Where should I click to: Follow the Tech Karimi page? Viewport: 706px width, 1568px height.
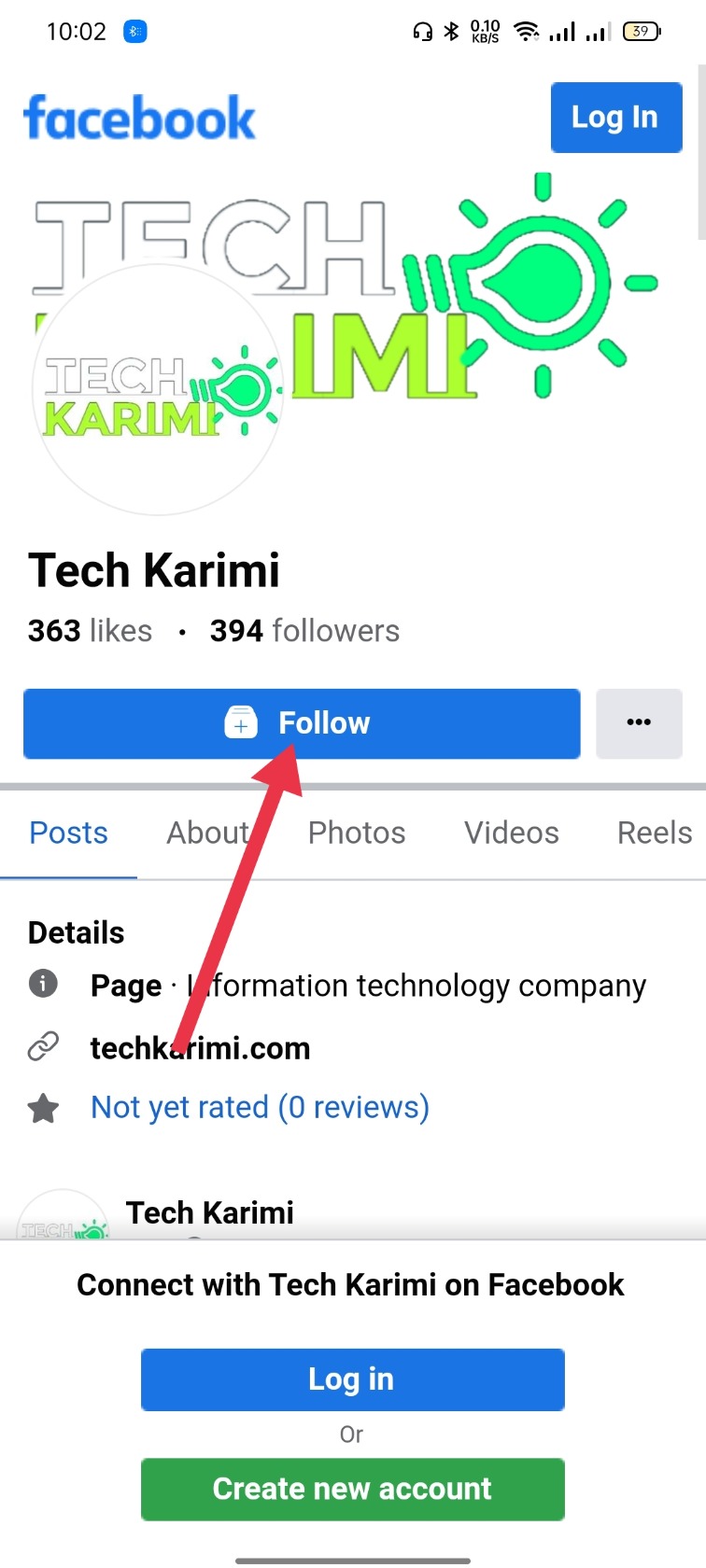click(x=302, y=723)
